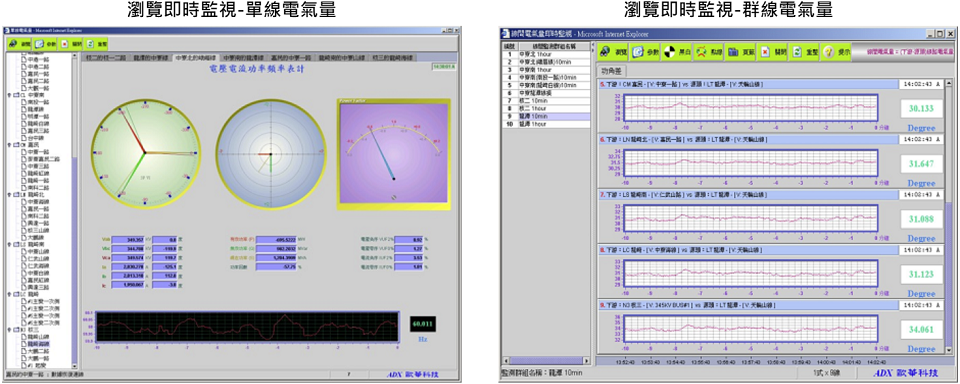
Task: Click the binoculars icon in the left window toolbar
Action: (12, 44)
